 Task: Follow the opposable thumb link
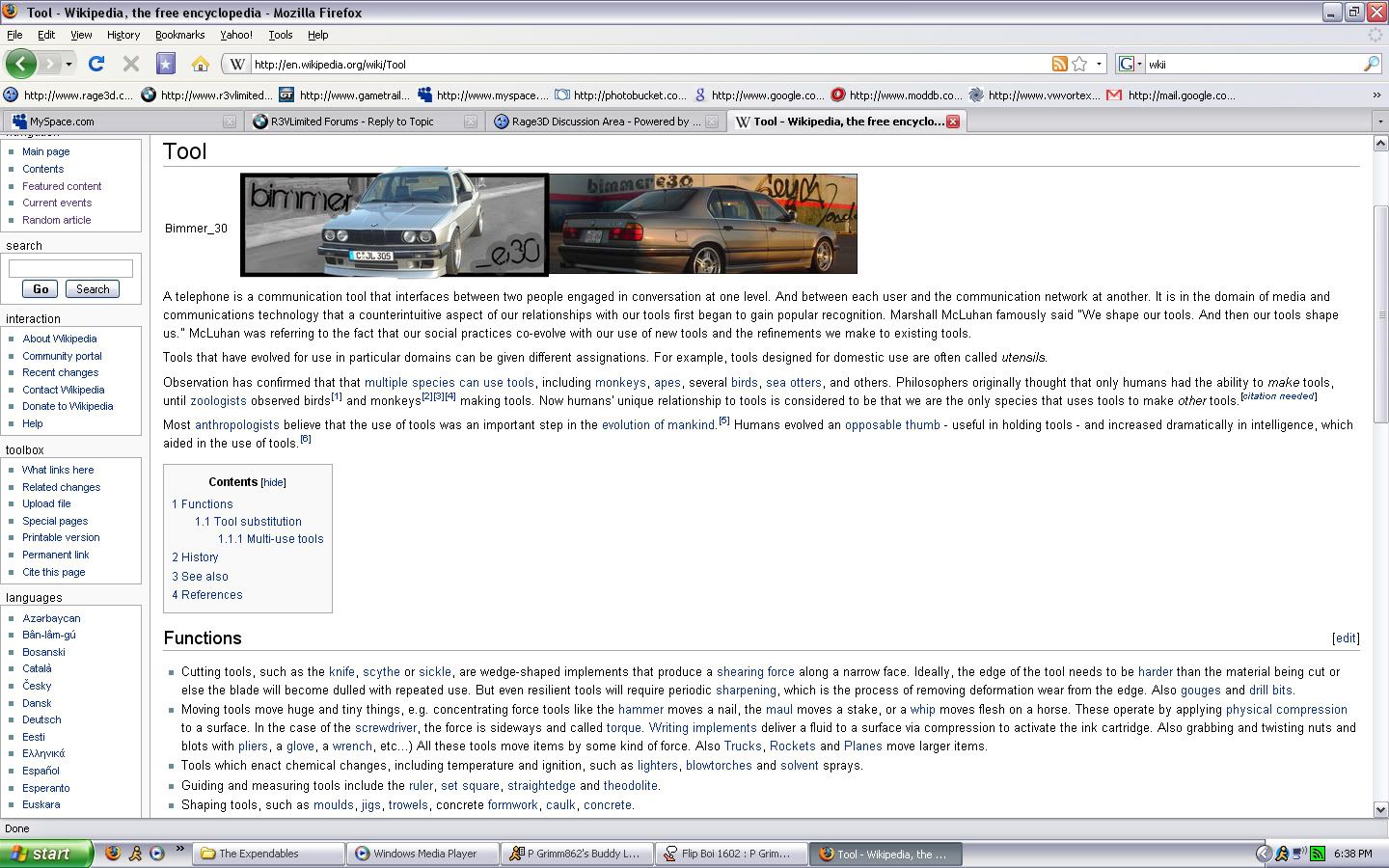pyautogui.click(x=891, y=425)
